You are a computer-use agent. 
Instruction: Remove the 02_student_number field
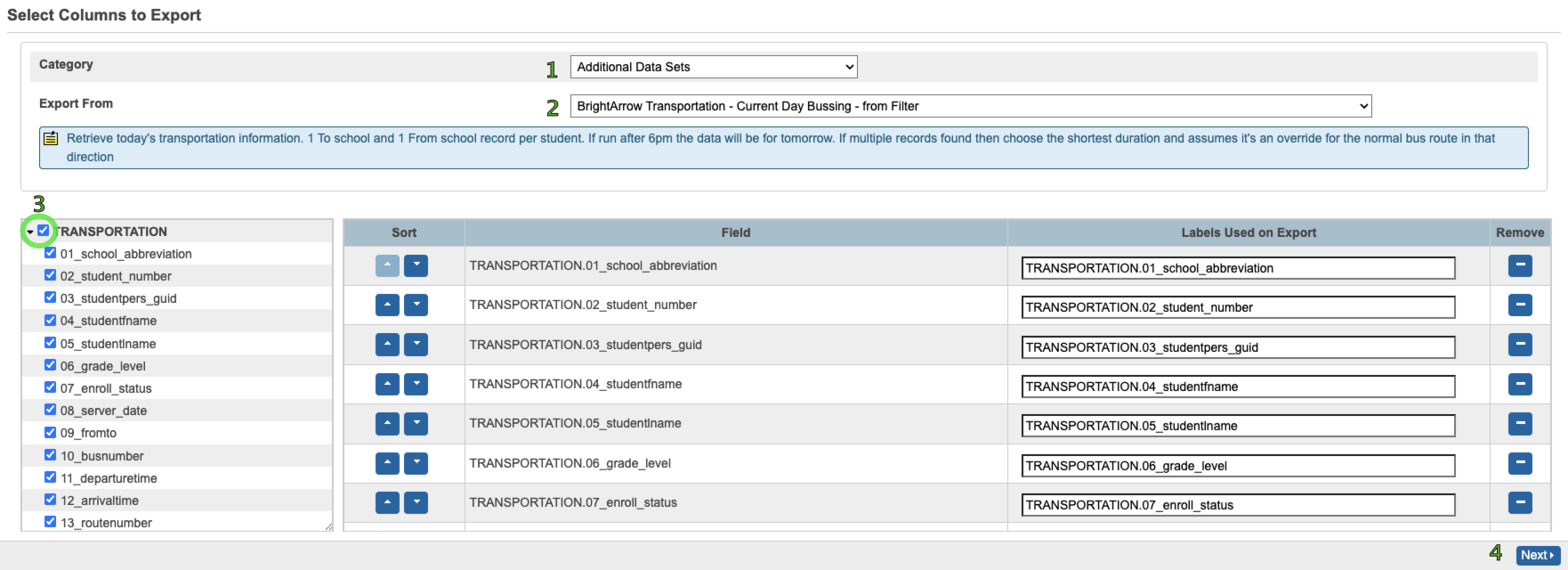tap(1520, 305)
